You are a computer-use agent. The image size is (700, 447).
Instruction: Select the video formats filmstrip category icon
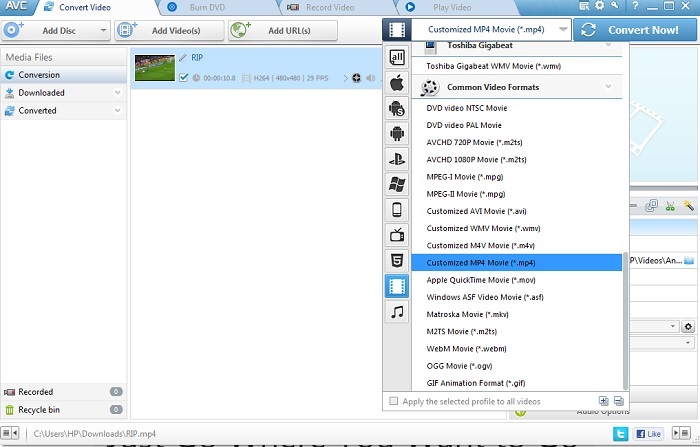coord(397,286)
